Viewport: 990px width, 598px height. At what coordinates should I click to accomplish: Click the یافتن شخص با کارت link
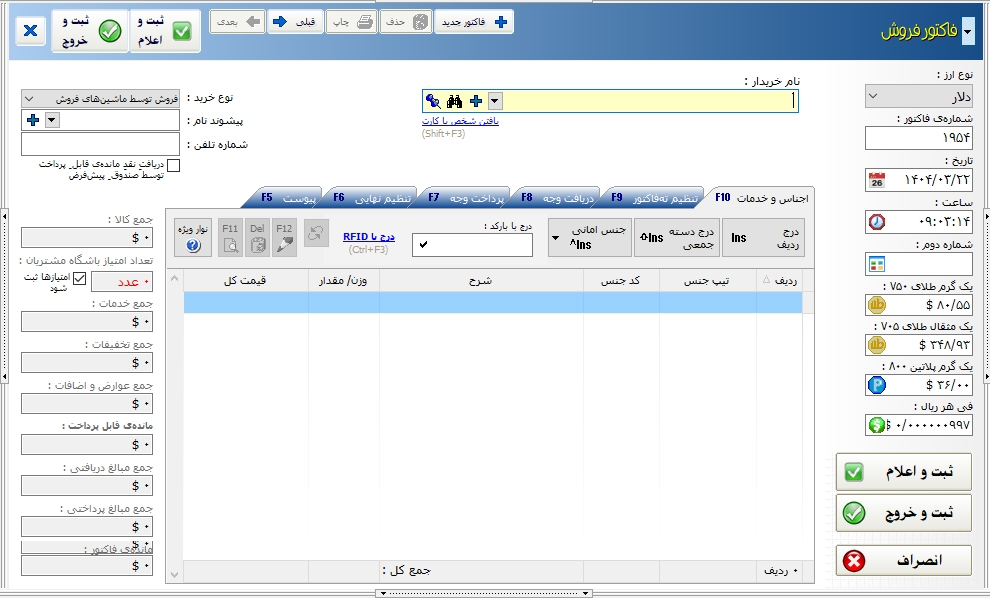click(x=460, y=121)
